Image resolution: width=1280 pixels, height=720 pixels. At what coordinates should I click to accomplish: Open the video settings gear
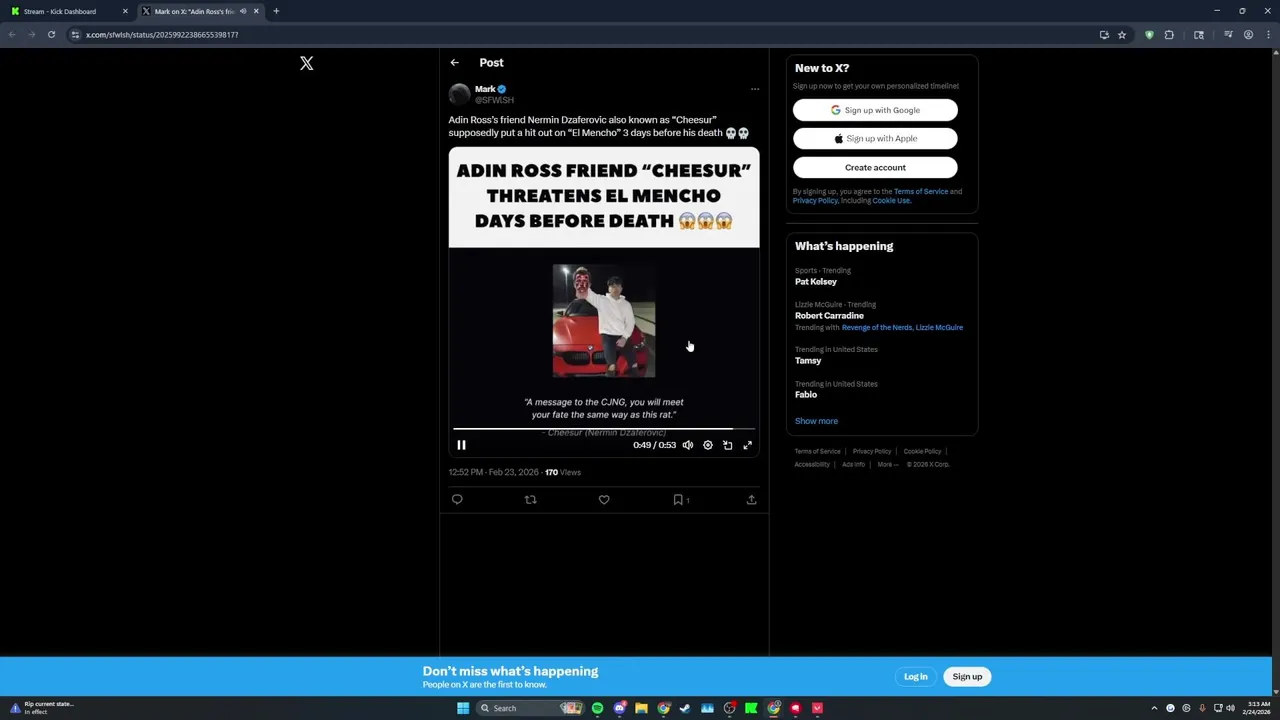coord(708,445)
